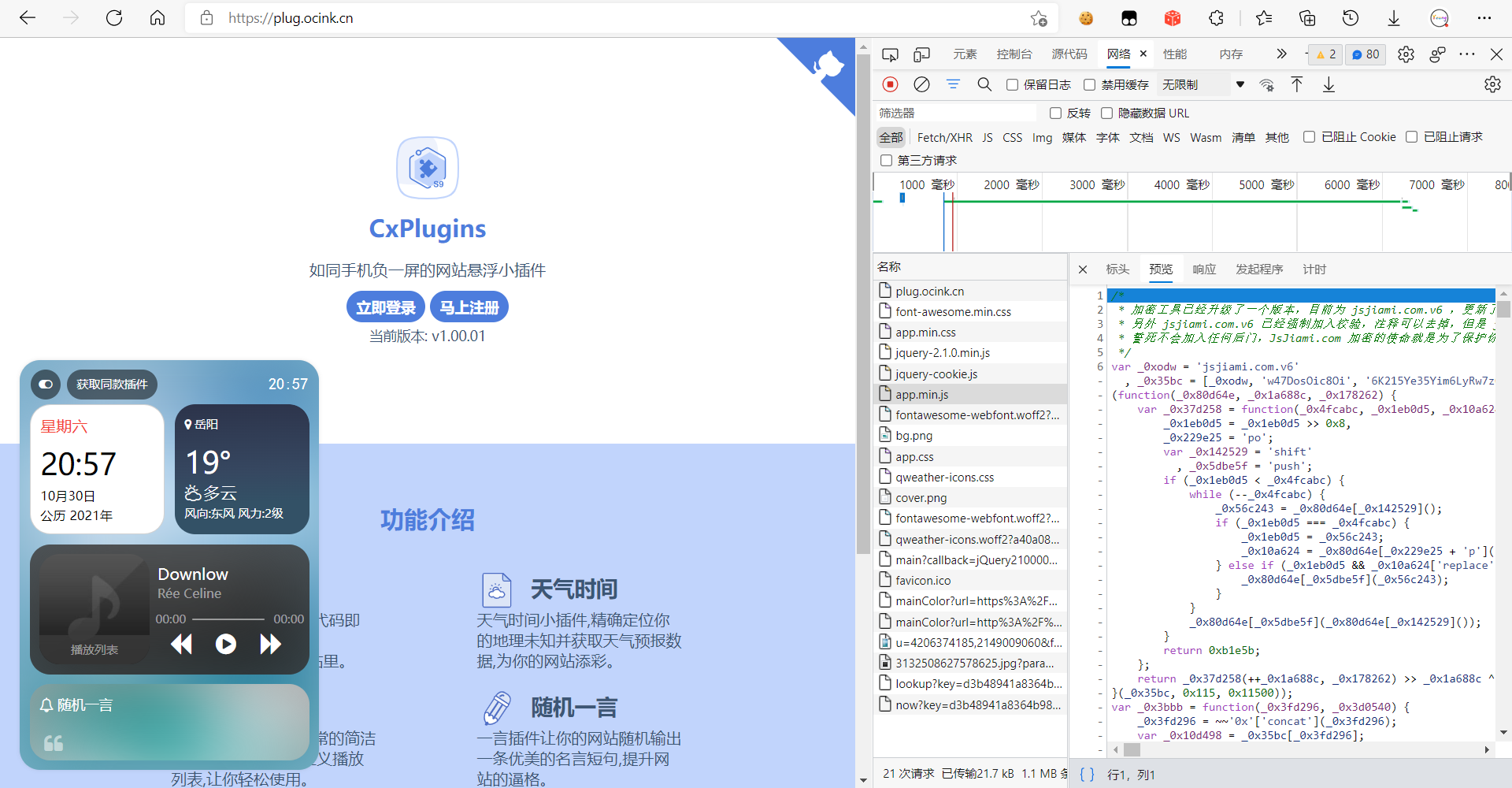Click the GitHub corner cat icon
The width and height of the screenshot is (1512, 788).
pos(827,65)
